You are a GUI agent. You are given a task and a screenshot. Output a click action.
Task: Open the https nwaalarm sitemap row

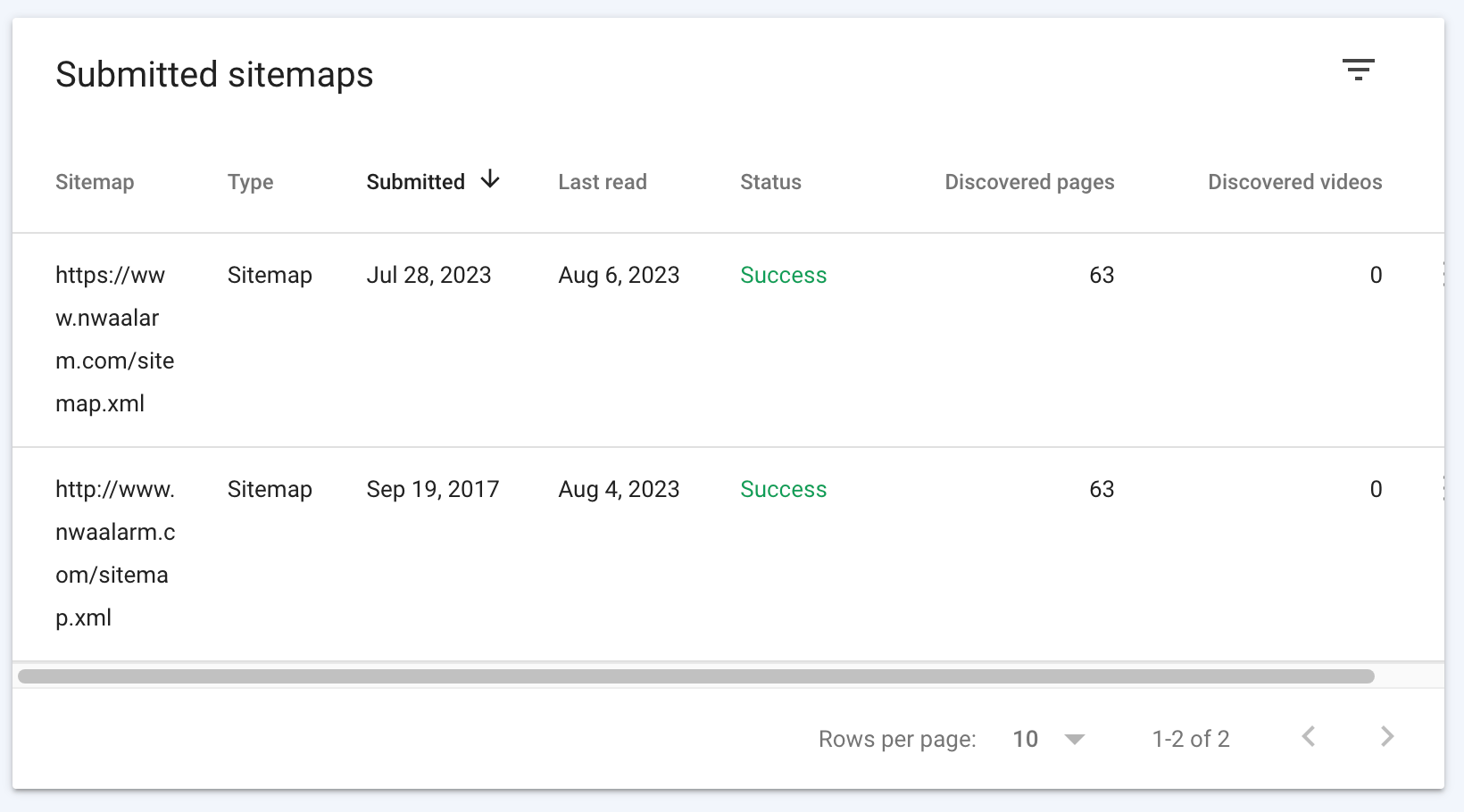pos(114,339)
